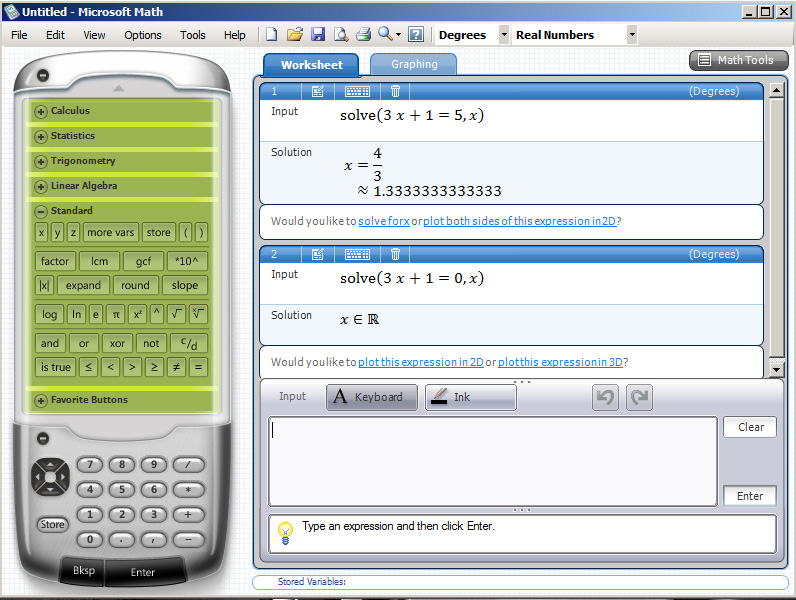Click the round Store button
Image resolution: width=796 pixels, height=600 pixels.
(x=52, y=524)
